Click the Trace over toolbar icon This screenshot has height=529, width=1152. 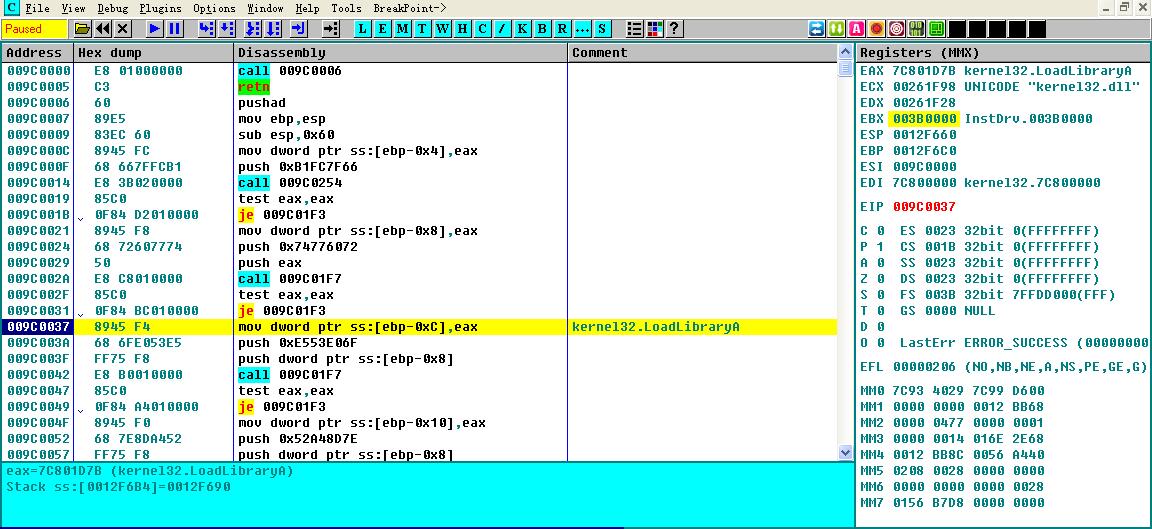tap(273, 29)
